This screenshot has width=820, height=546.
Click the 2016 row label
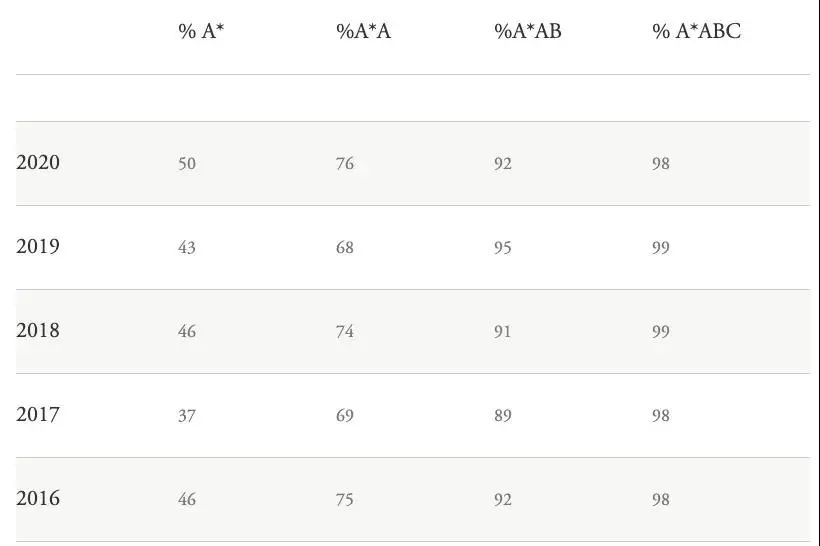(38, 498)
